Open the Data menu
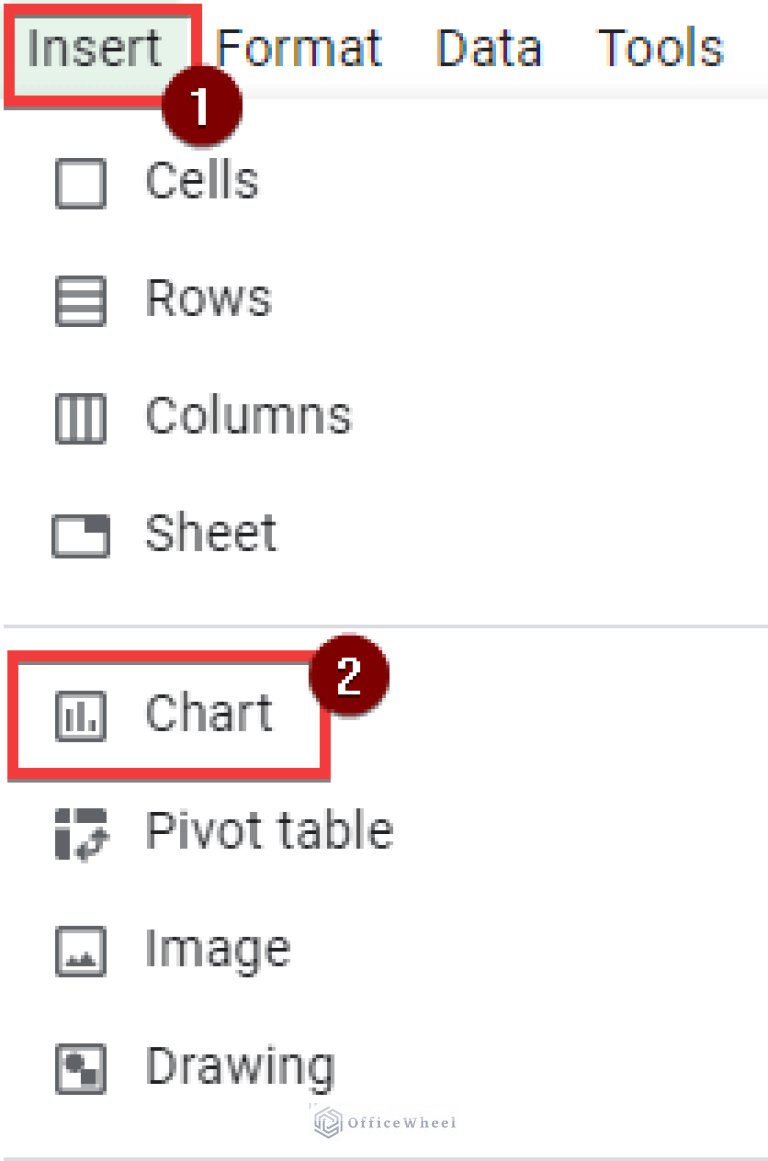The width and height of the screenshot is (768, 1161). 489,47
